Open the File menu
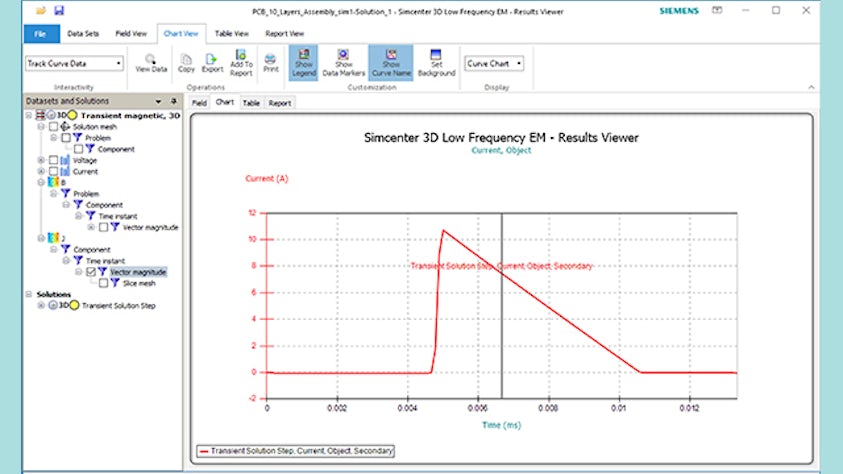Screen dimensions: 843x474 point(40,33)
